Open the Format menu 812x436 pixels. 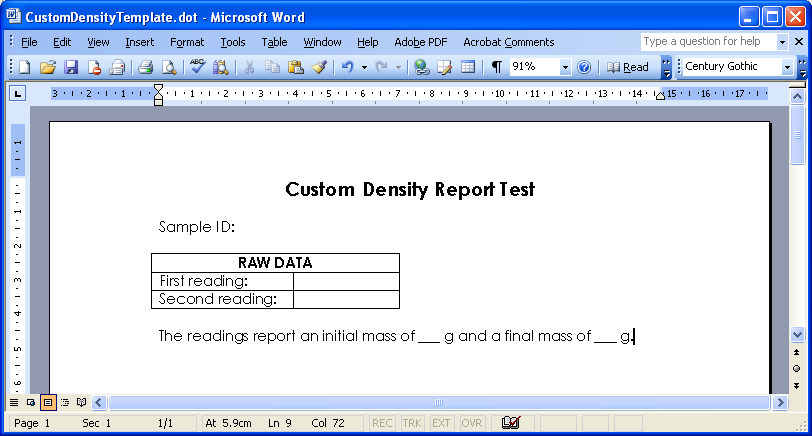click(186, 42)
